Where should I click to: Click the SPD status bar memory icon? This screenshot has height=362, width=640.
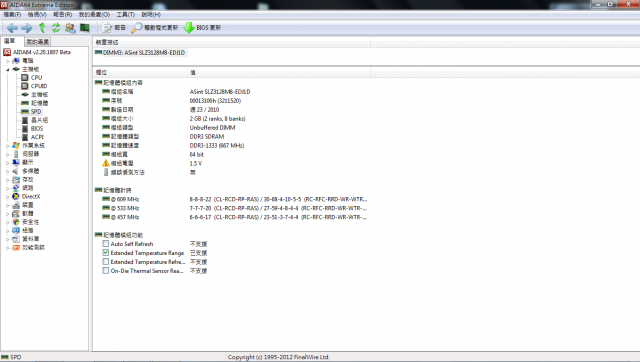(5, 357)
